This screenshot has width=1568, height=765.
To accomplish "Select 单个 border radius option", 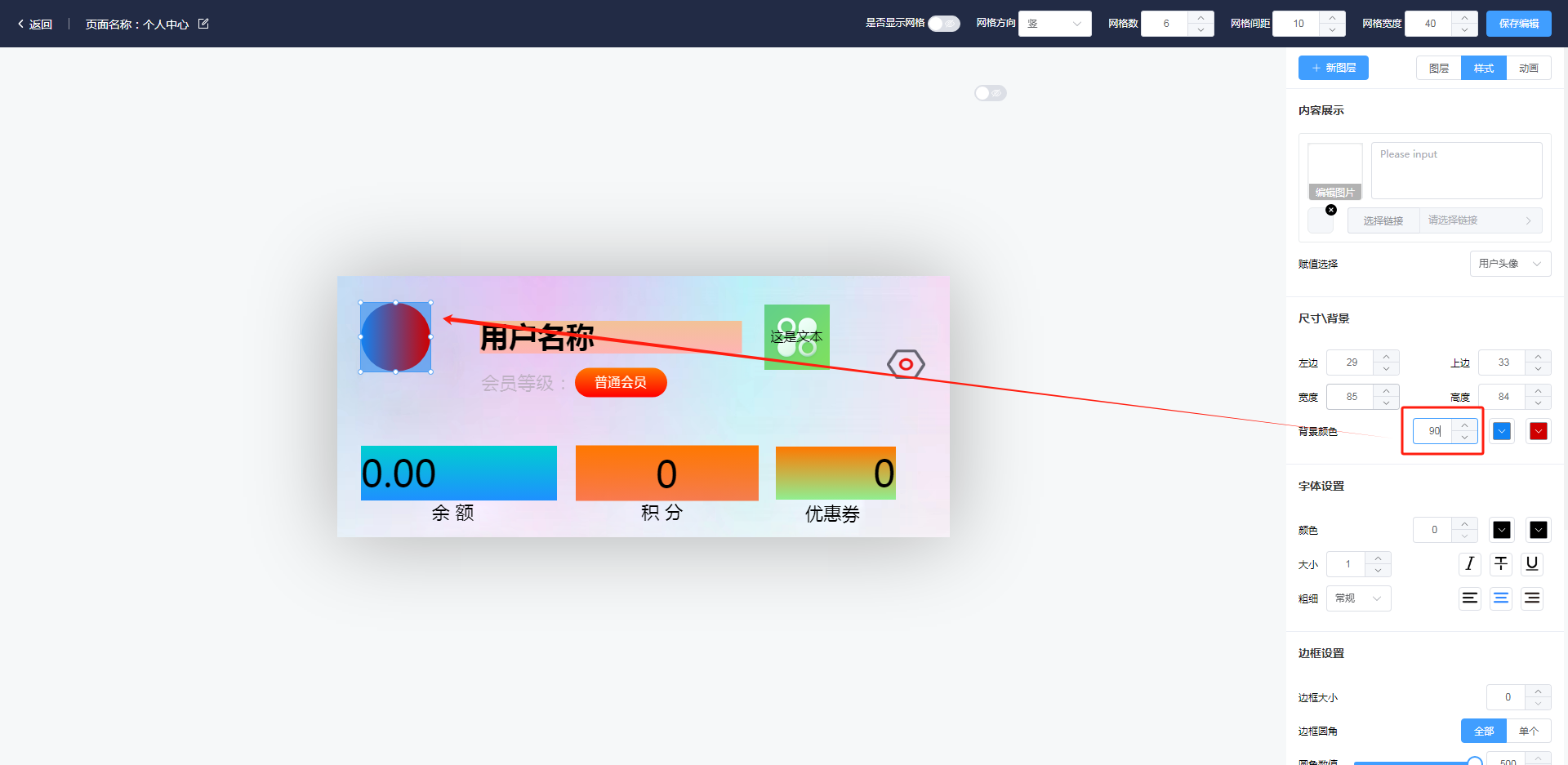I will [1528, 731].
